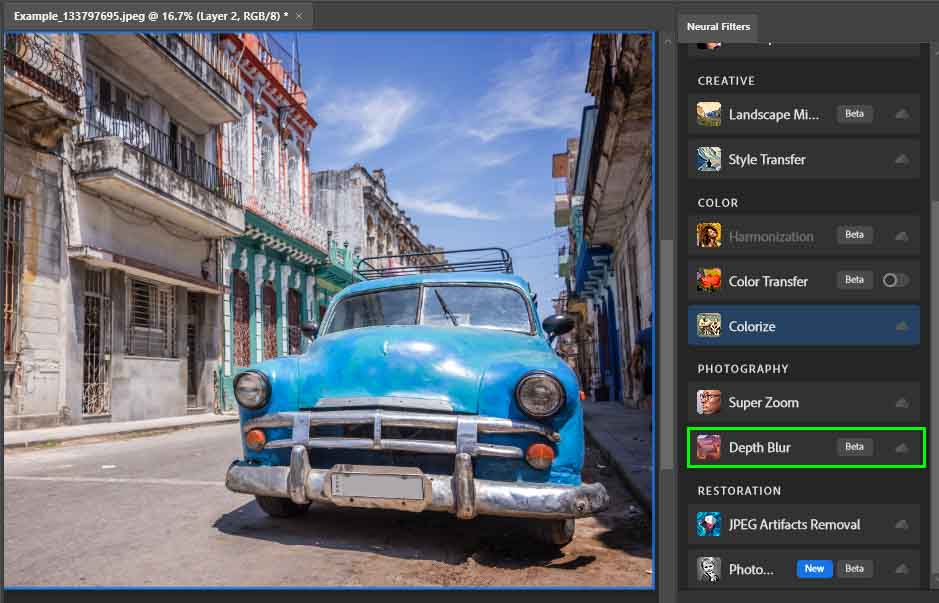
Task: Enable the Color Transfer filter toggle
Action: [x=895, y=280]
